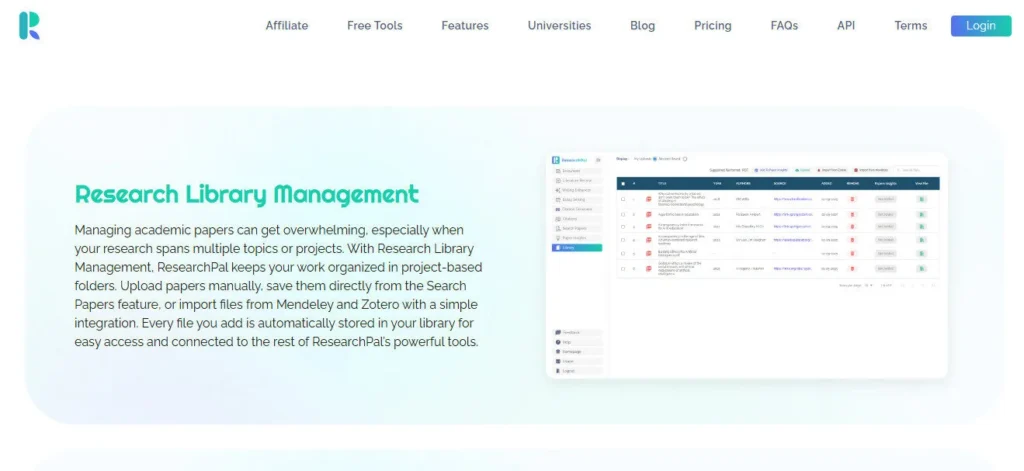This screenshot has height=471, width=1024.
Task: Open the Affiliate page
Action: [x=287, y=25]
